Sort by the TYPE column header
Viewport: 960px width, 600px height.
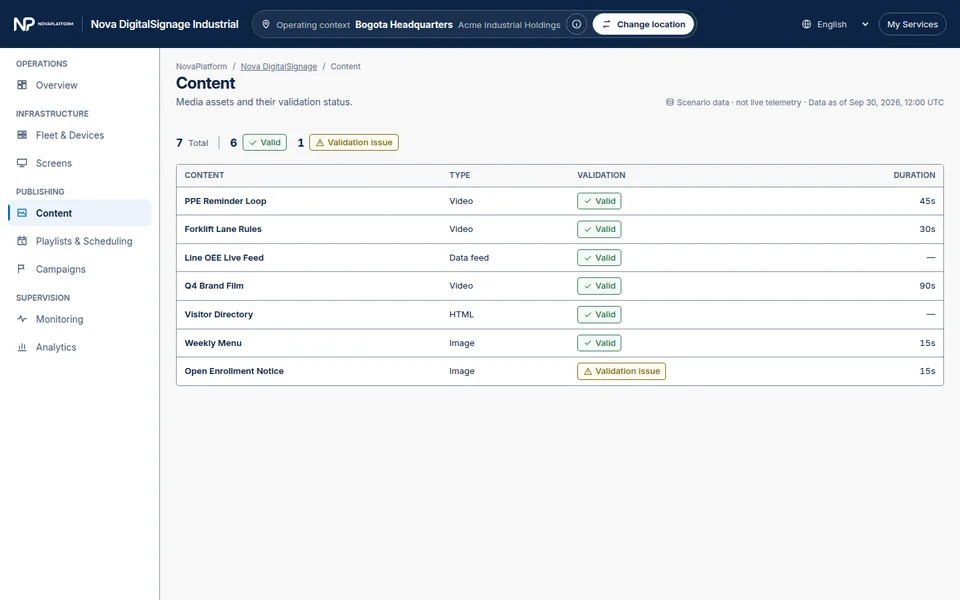pyautogui.click(x=460, y=175)
